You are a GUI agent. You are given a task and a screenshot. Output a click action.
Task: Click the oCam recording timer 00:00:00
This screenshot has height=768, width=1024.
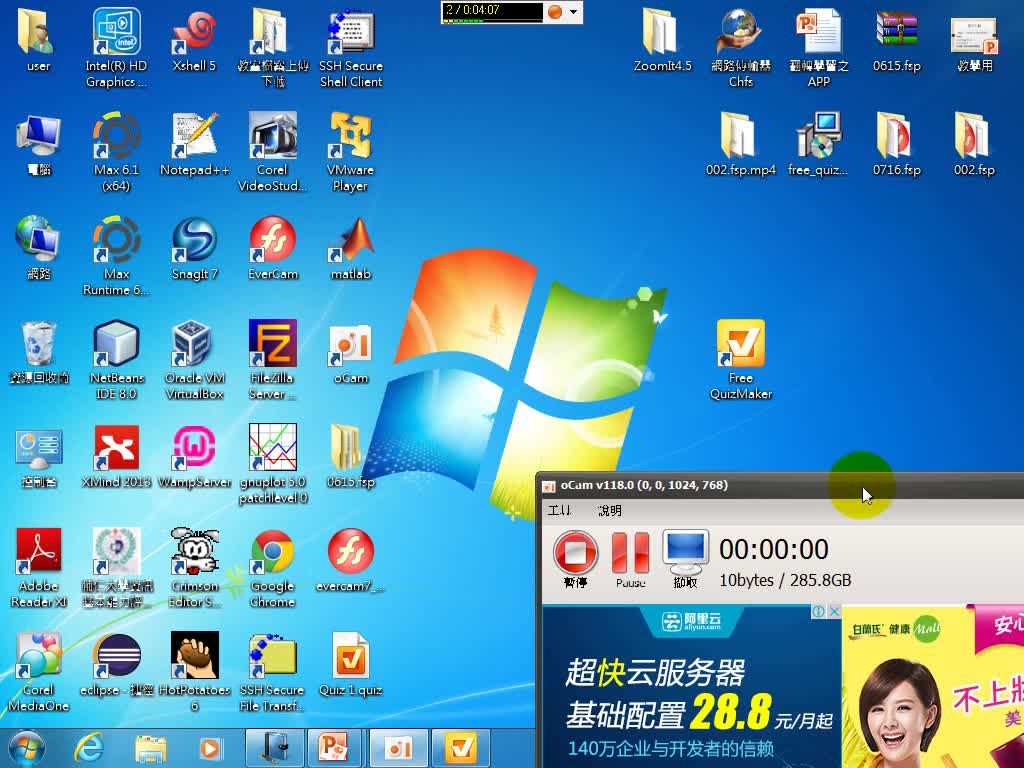(x=774, y=549)
